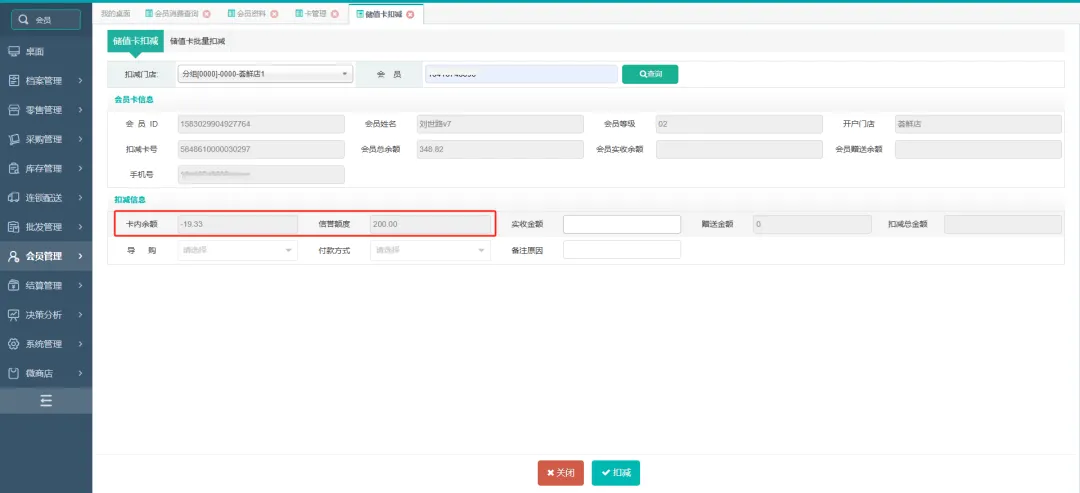Click the 备注原因 text field

[x=621, y=250]
